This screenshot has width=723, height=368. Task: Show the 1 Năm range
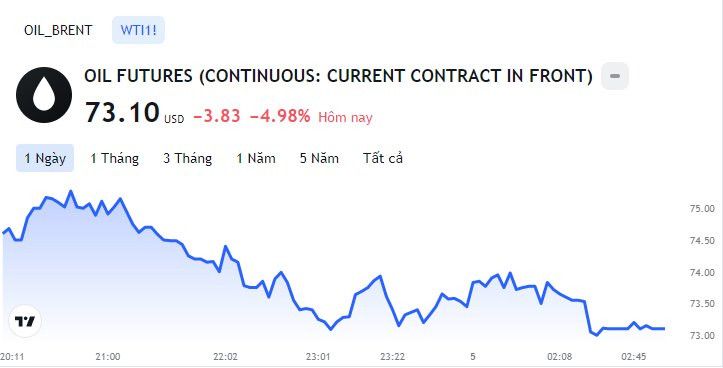[x=256, y=158]
